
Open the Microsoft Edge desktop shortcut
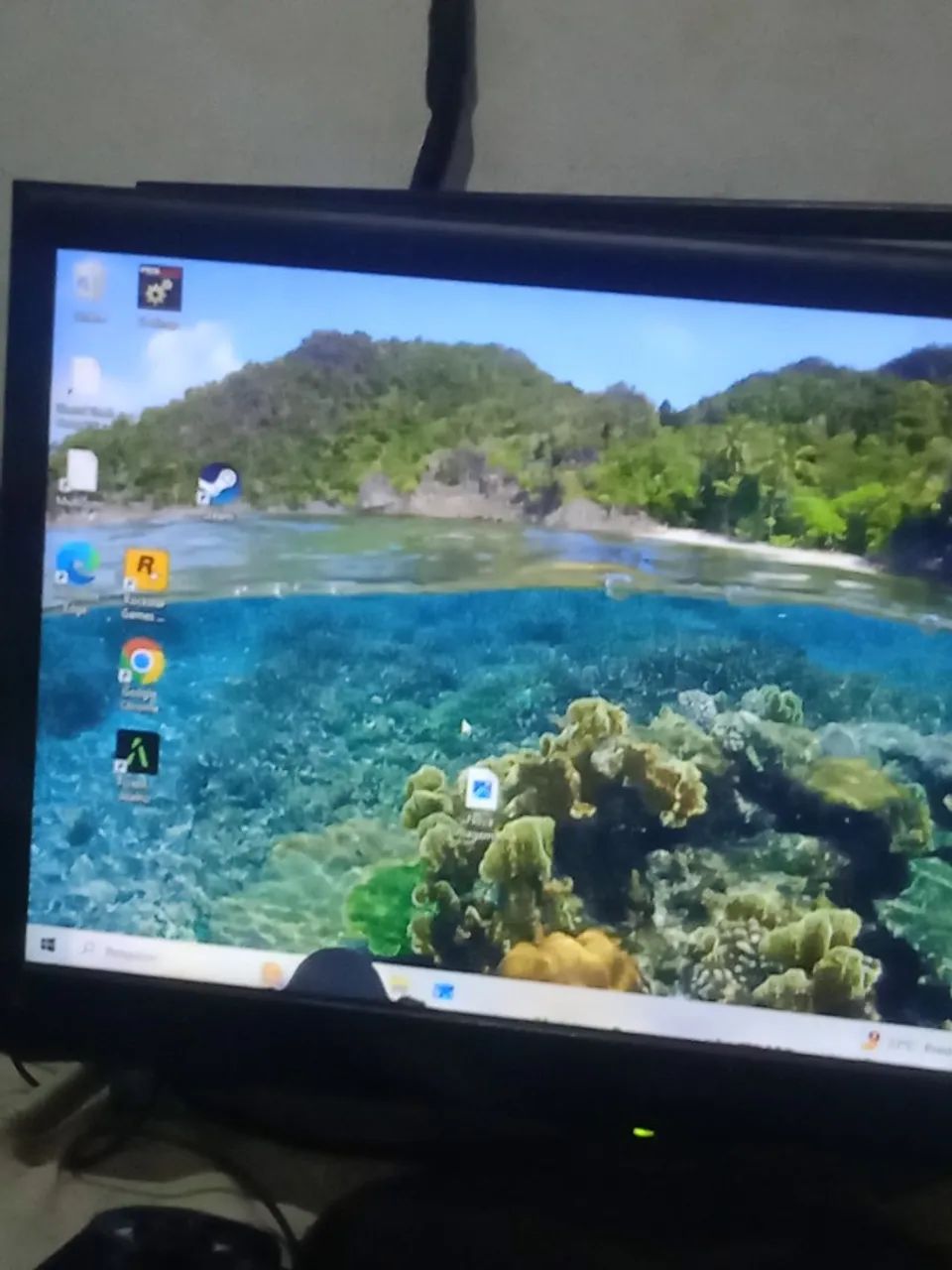77,564
